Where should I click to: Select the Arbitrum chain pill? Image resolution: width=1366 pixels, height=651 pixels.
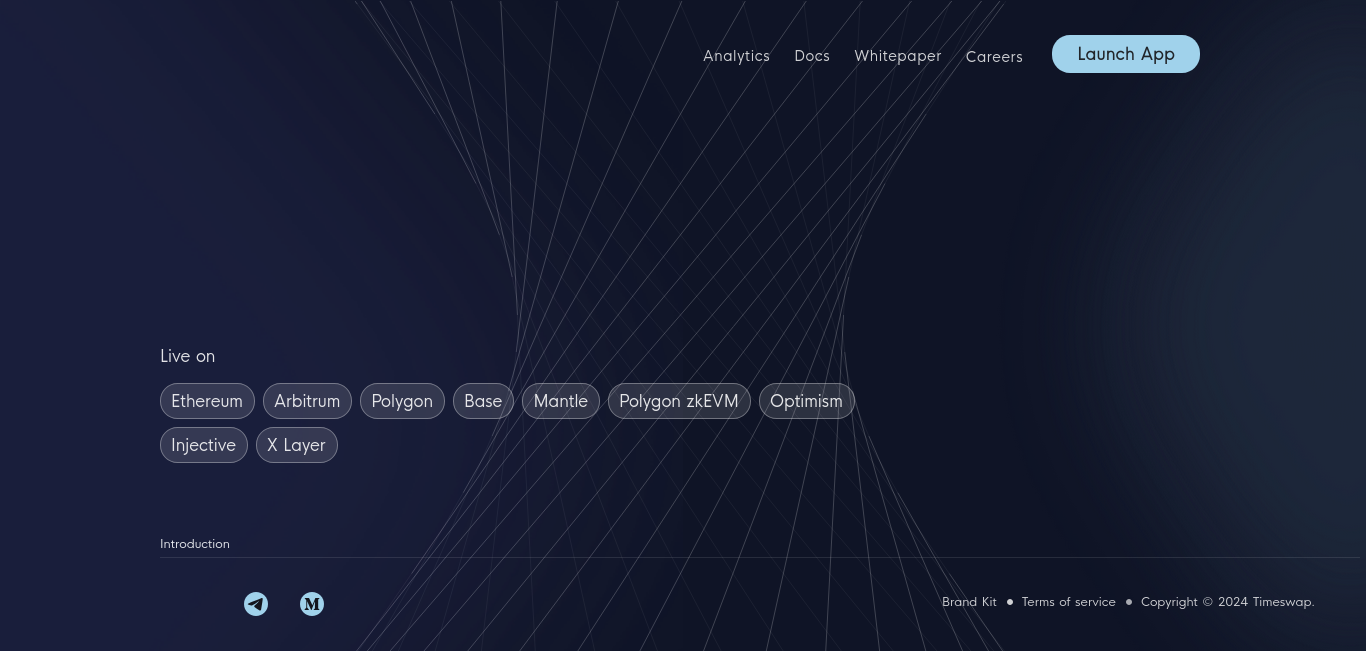pos(307,401)
